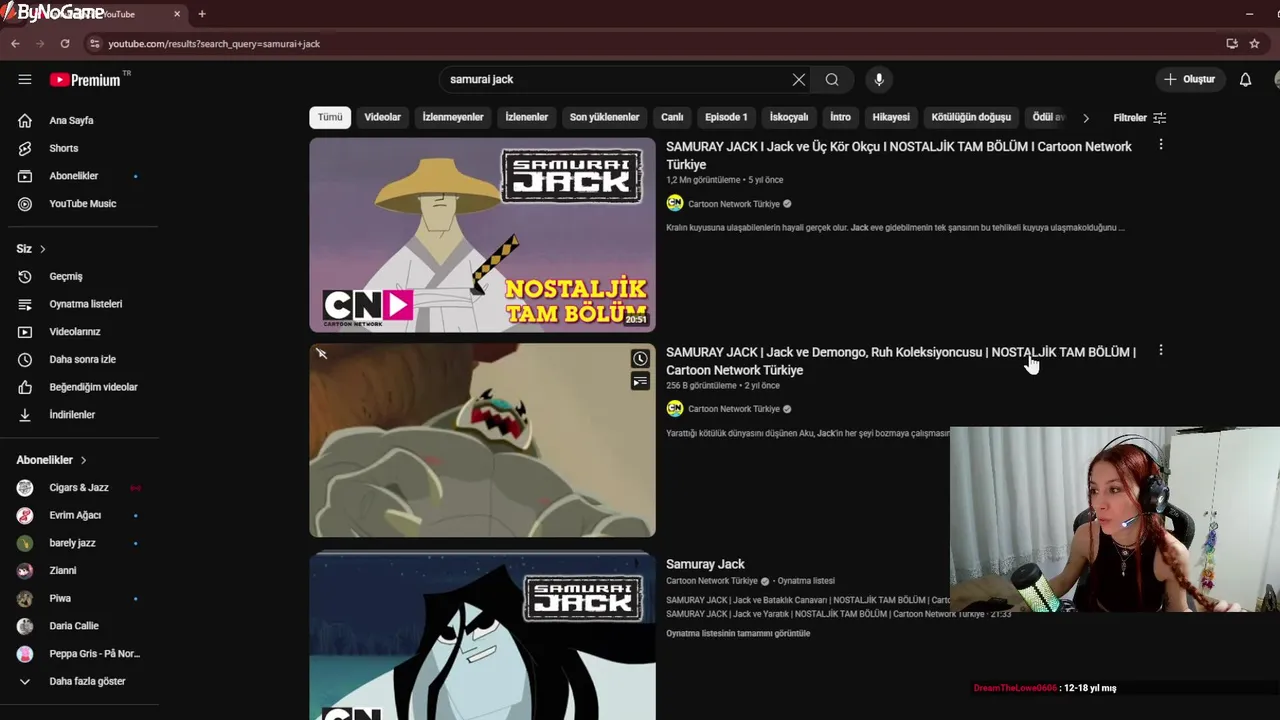Open Samuray Jack playlist thumbnail
1280x720 pixels.
482,636
